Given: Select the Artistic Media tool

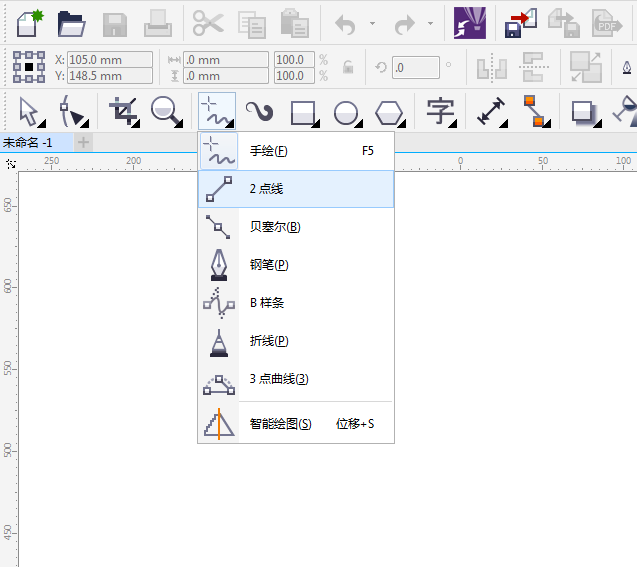Looking at the screenshot, I should coord(259,111).
